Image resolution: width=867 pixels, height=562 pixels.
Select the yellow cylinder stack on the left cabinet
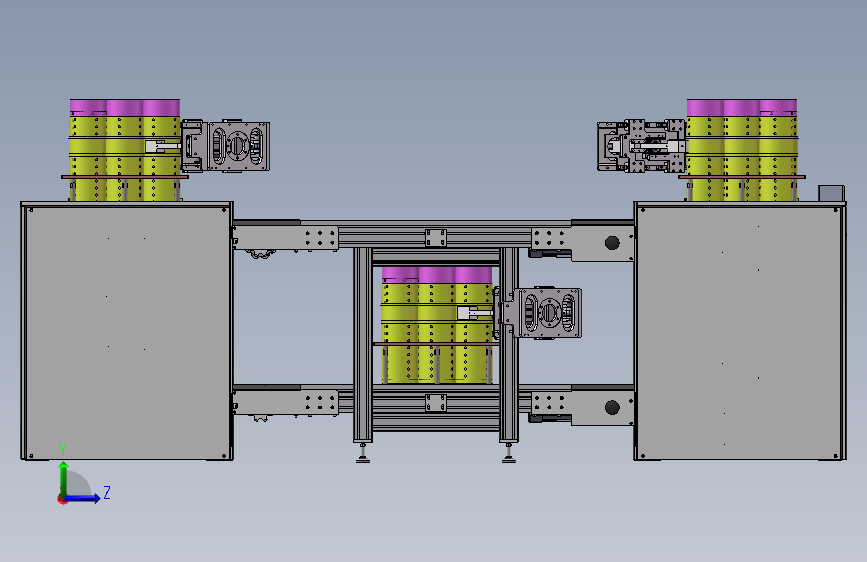point(124,158)
